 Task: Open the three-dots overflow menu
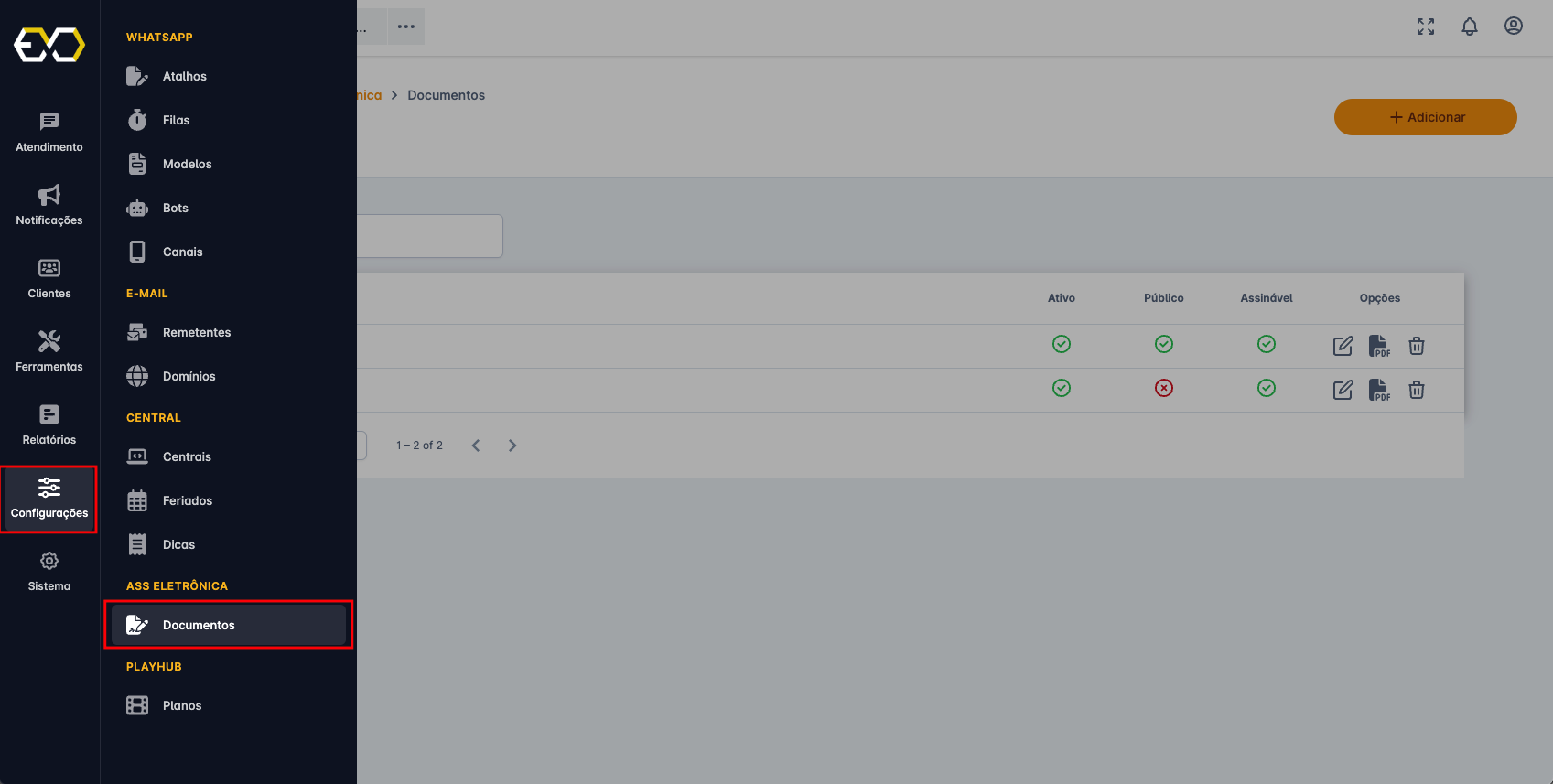pos(406,27)
